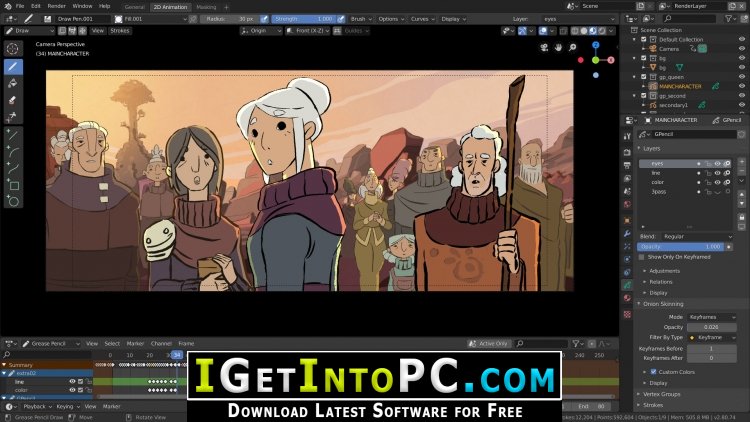Click the toggle camera view icon
The width and height of the screenshot is (750, 422).
point(544,47)
